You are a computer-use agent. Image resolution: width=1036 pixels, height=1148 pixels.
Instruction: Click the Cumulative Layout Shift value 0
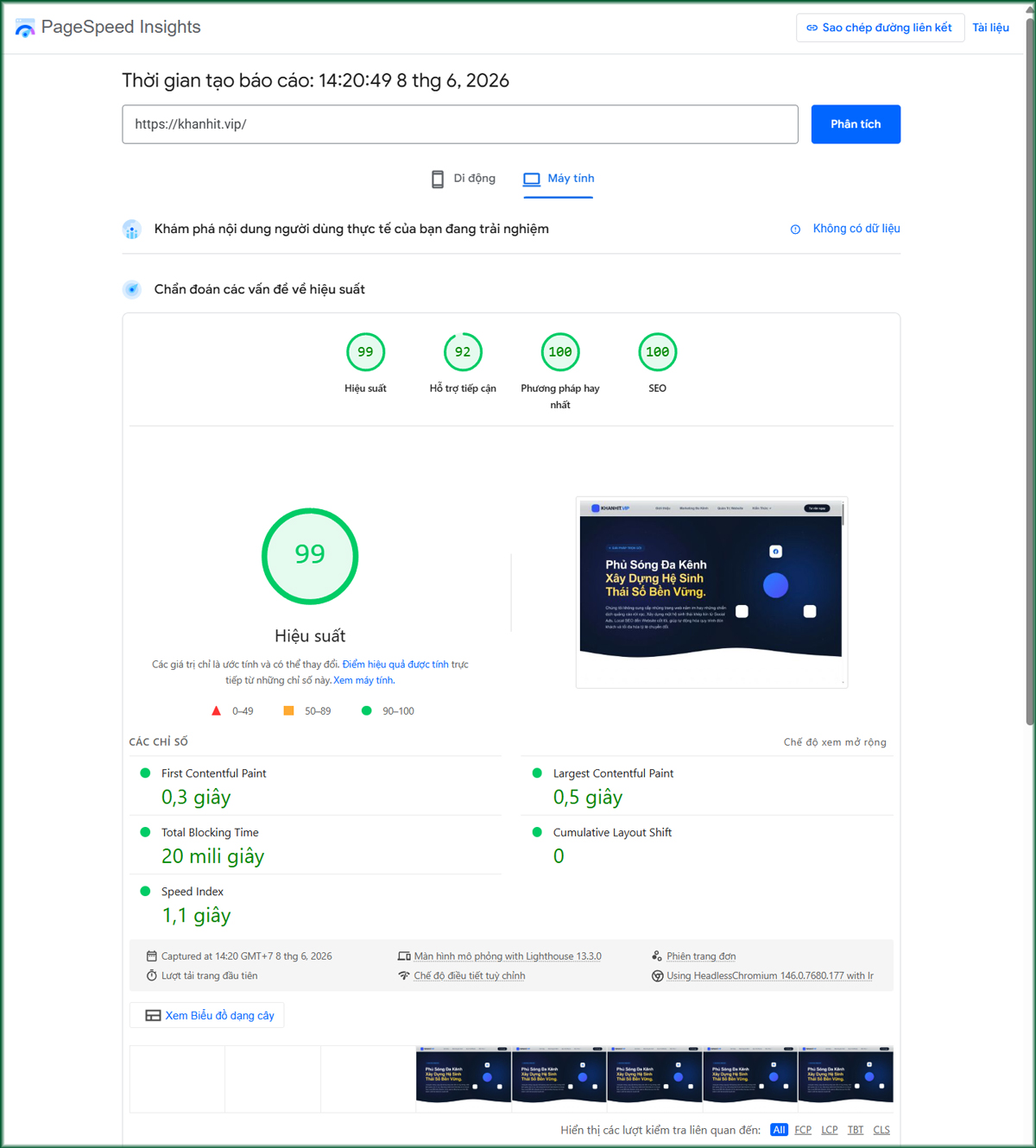(x=559, y=856)
